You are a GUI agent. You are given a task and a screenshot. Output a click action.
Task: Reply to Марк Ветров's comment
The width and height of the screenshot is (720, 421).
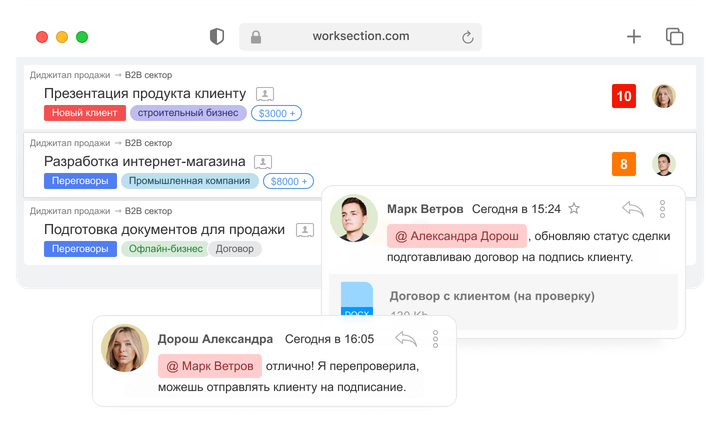(633, 209)
